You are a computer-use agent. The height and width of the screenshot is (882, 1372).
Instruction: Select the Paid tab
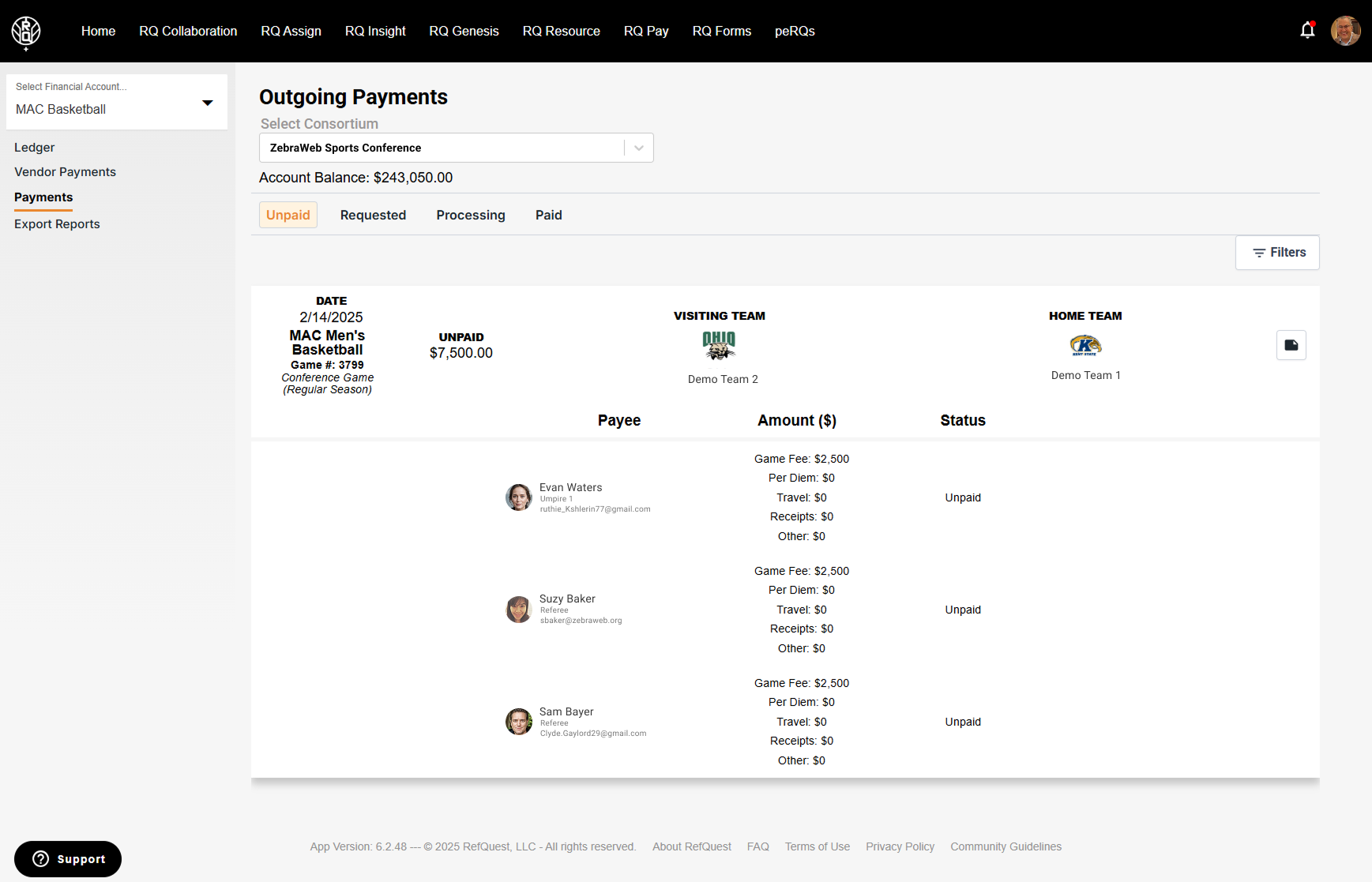point(548,215)
